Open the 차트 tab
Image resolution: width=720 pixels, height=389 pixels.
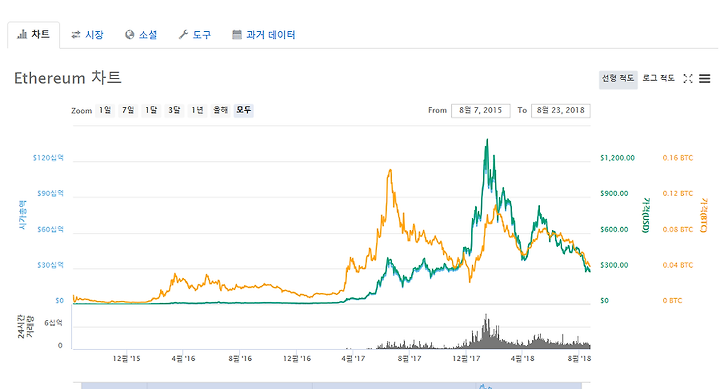tap(34, 35)
